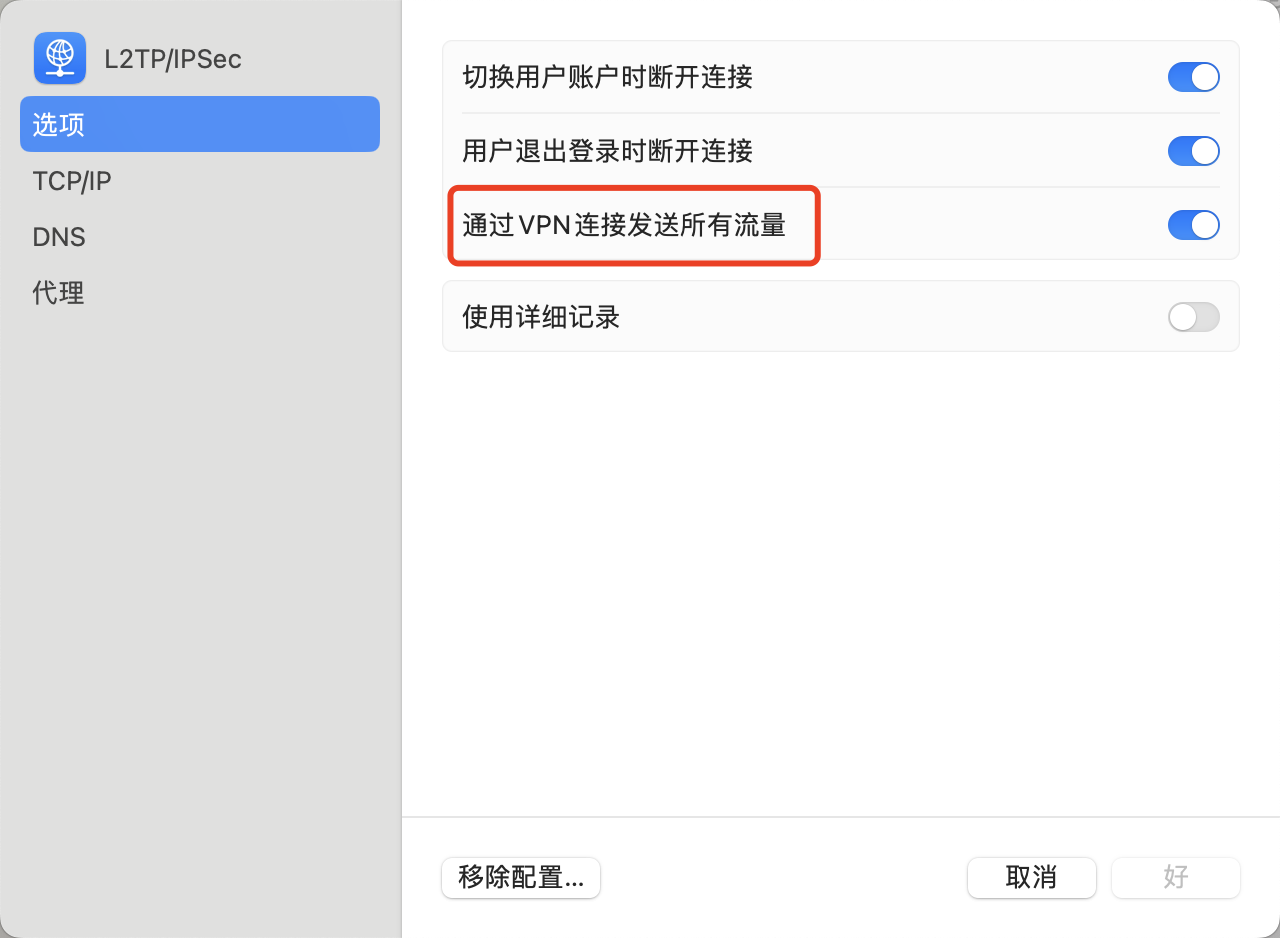1280x938 pixels.
Task: Select the 选项 tab in sidebar
Action: click(199, 124)
